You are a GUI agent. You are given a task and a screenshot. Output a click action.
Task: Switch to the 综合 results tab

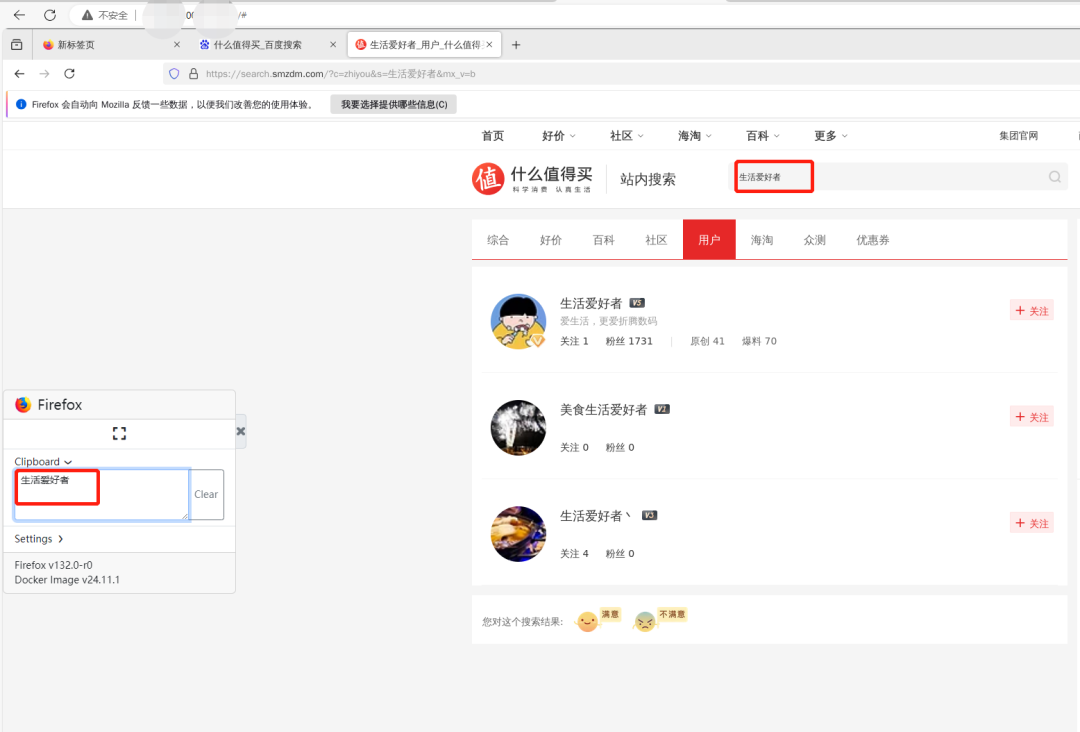point(498,240)
